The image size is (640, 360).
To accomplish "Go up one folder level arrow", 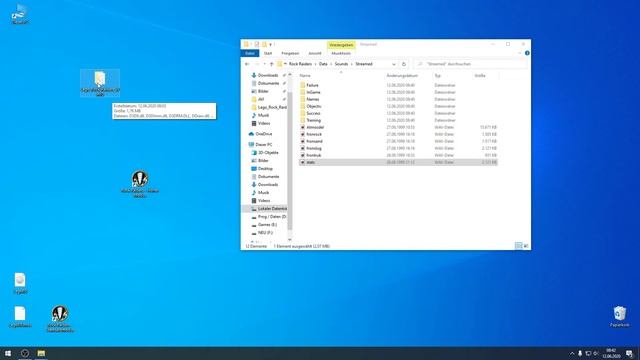I will (x=271, y=64).
